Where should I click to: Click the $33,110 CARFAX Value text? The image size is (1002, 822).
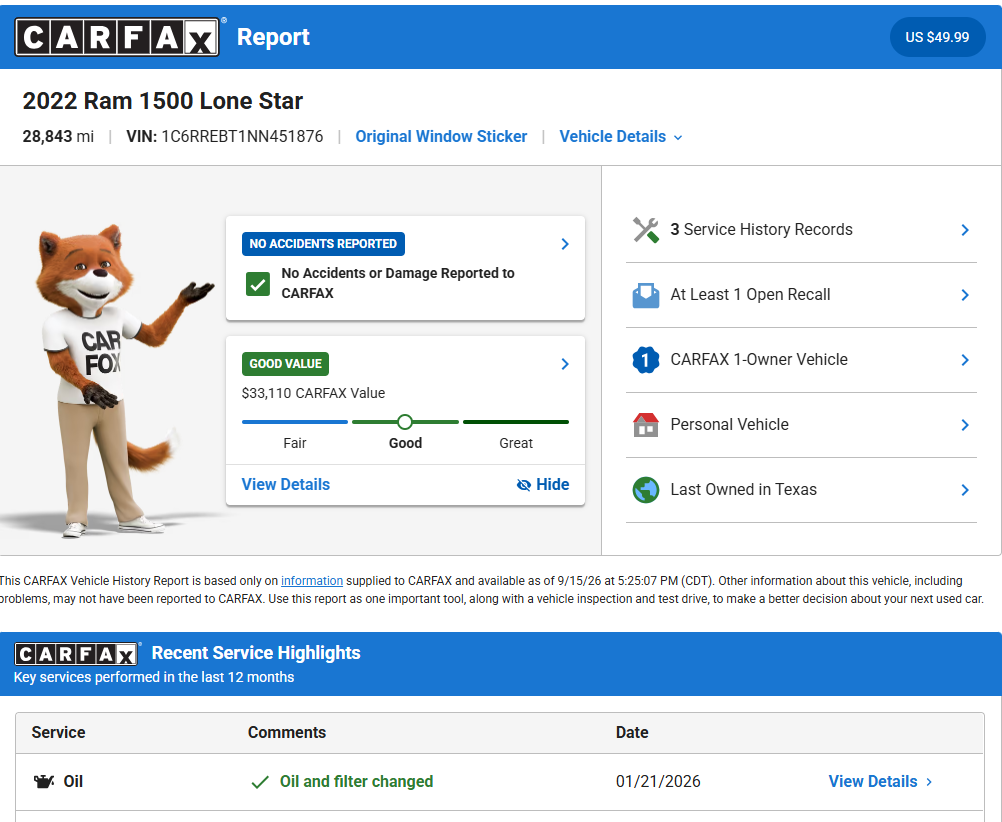tap(313, 393)
